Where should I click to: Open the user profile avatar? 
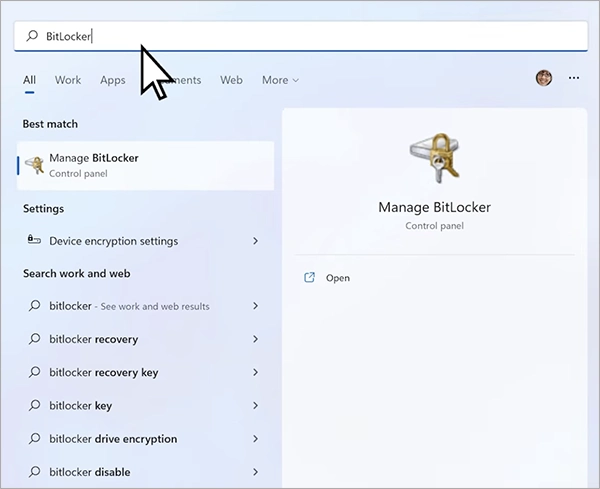coord(544,78)
